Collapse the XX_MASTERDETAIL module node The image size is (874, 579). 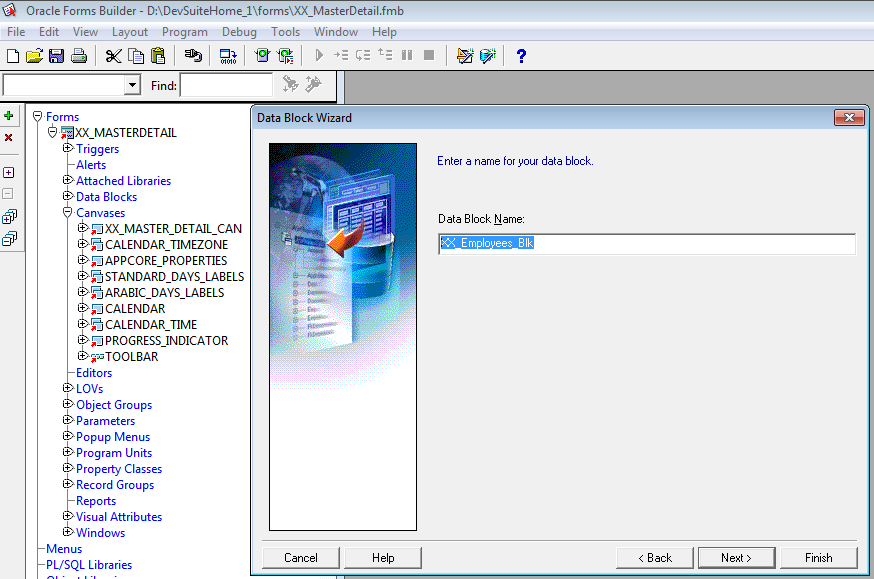(x=52, y=132)
